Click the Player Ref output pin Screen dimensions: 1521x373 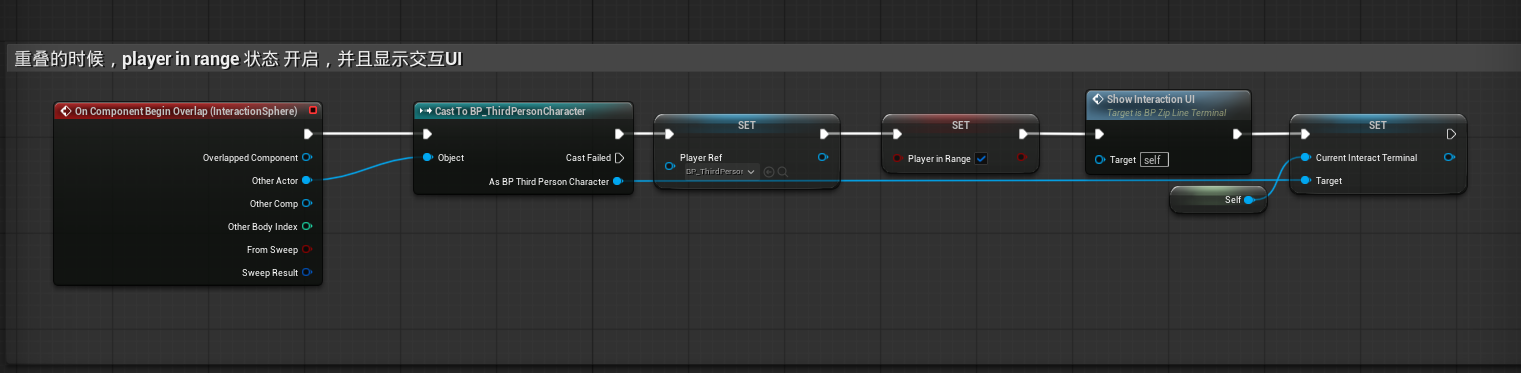(823, 158)
